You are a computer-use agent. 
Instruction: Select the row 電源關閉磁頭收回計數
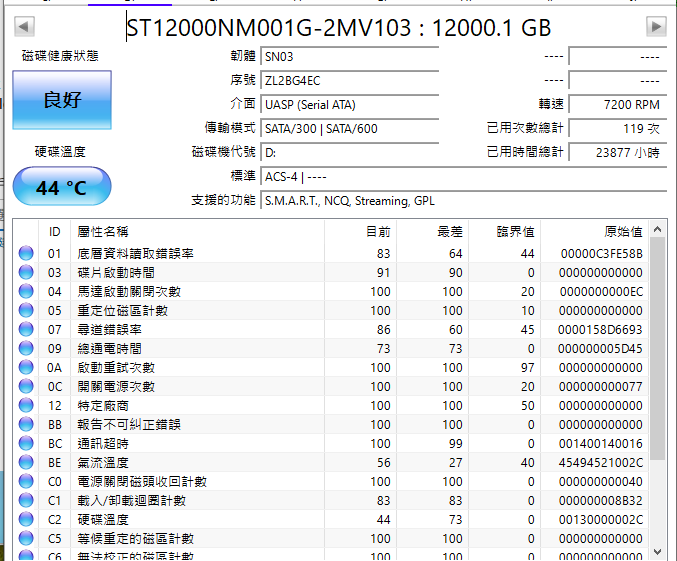tap(331, 481)
